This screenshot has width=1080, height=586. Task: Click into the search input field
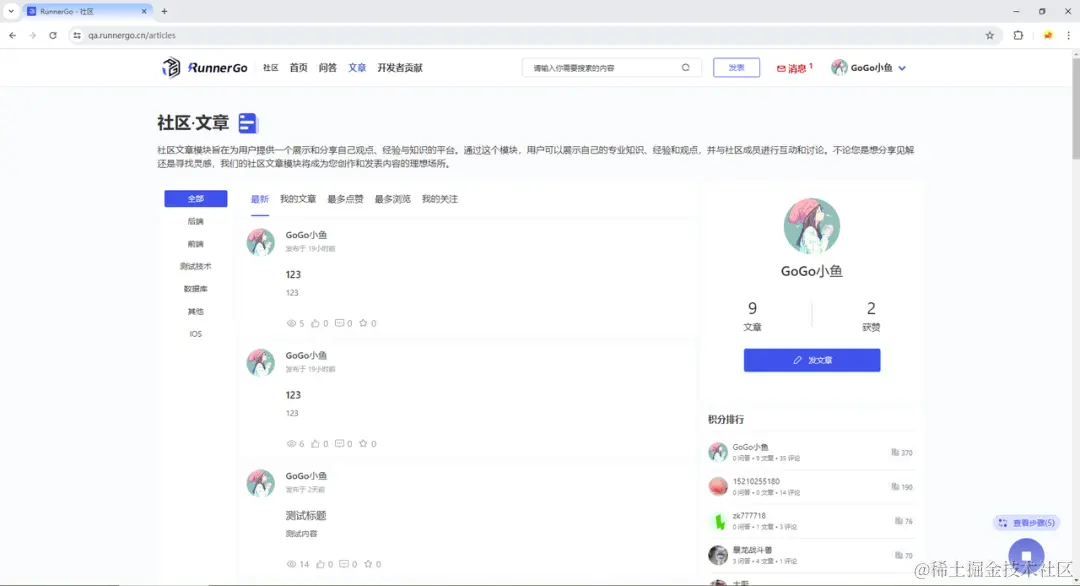[600, 67]
